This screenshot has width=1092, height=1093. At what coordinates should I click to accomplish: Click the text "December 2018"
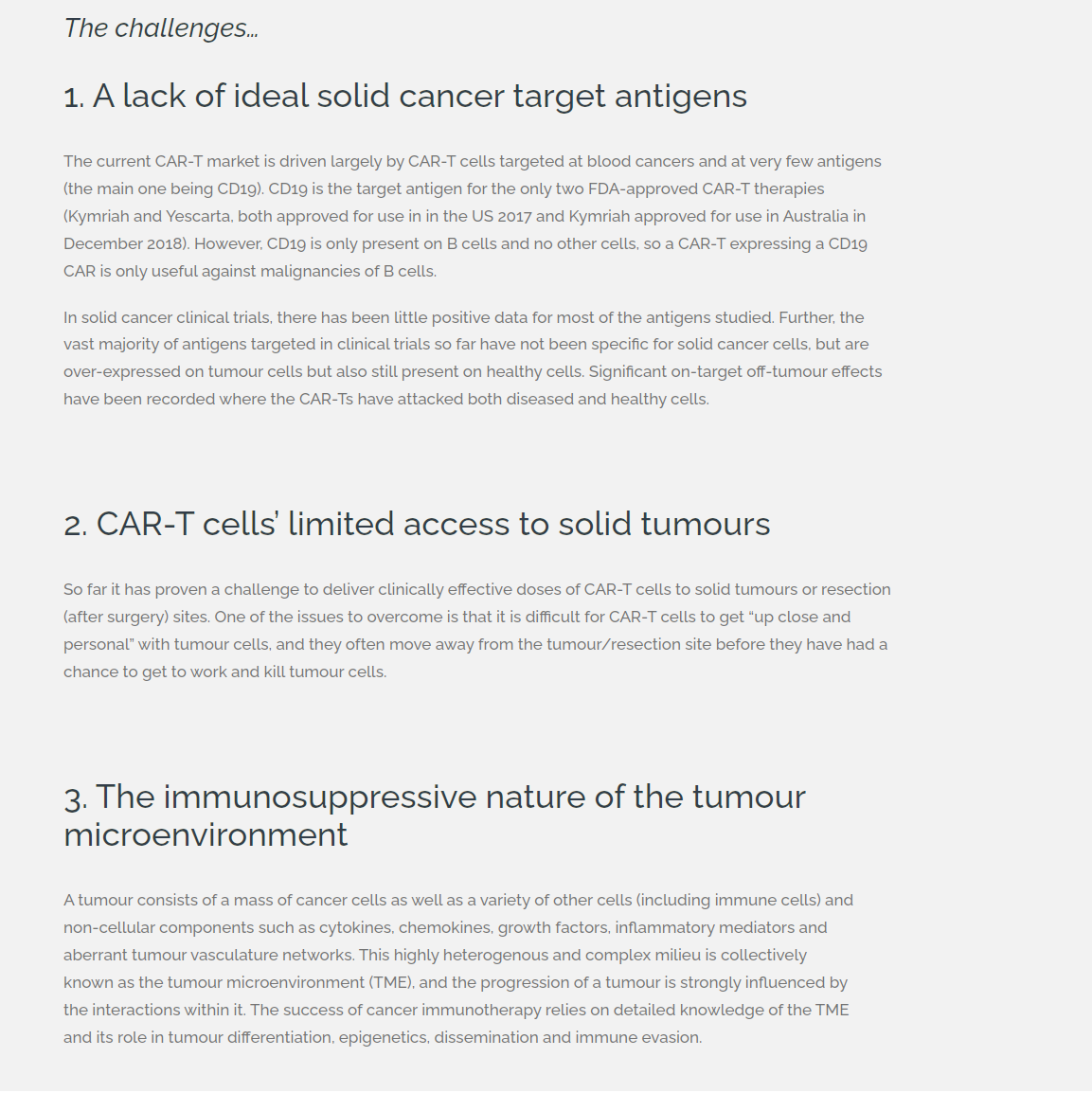(x=125, y=244)
